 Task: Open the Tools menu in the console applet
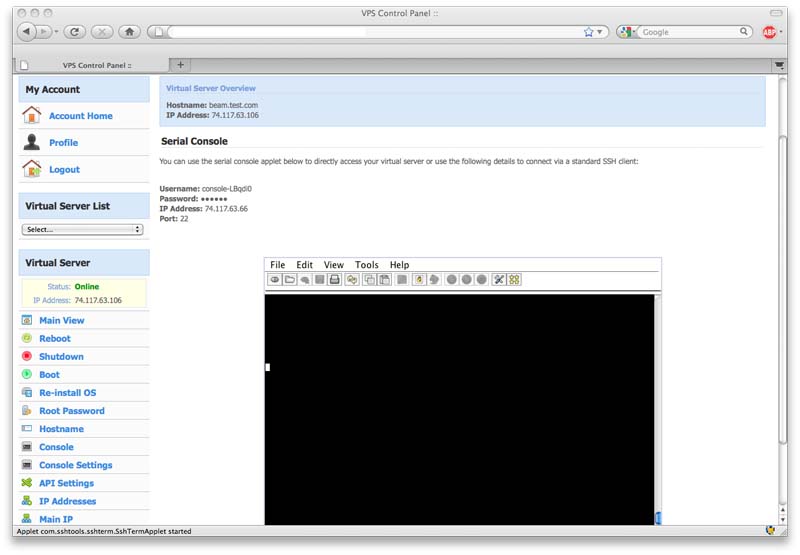tap(366, 265)
